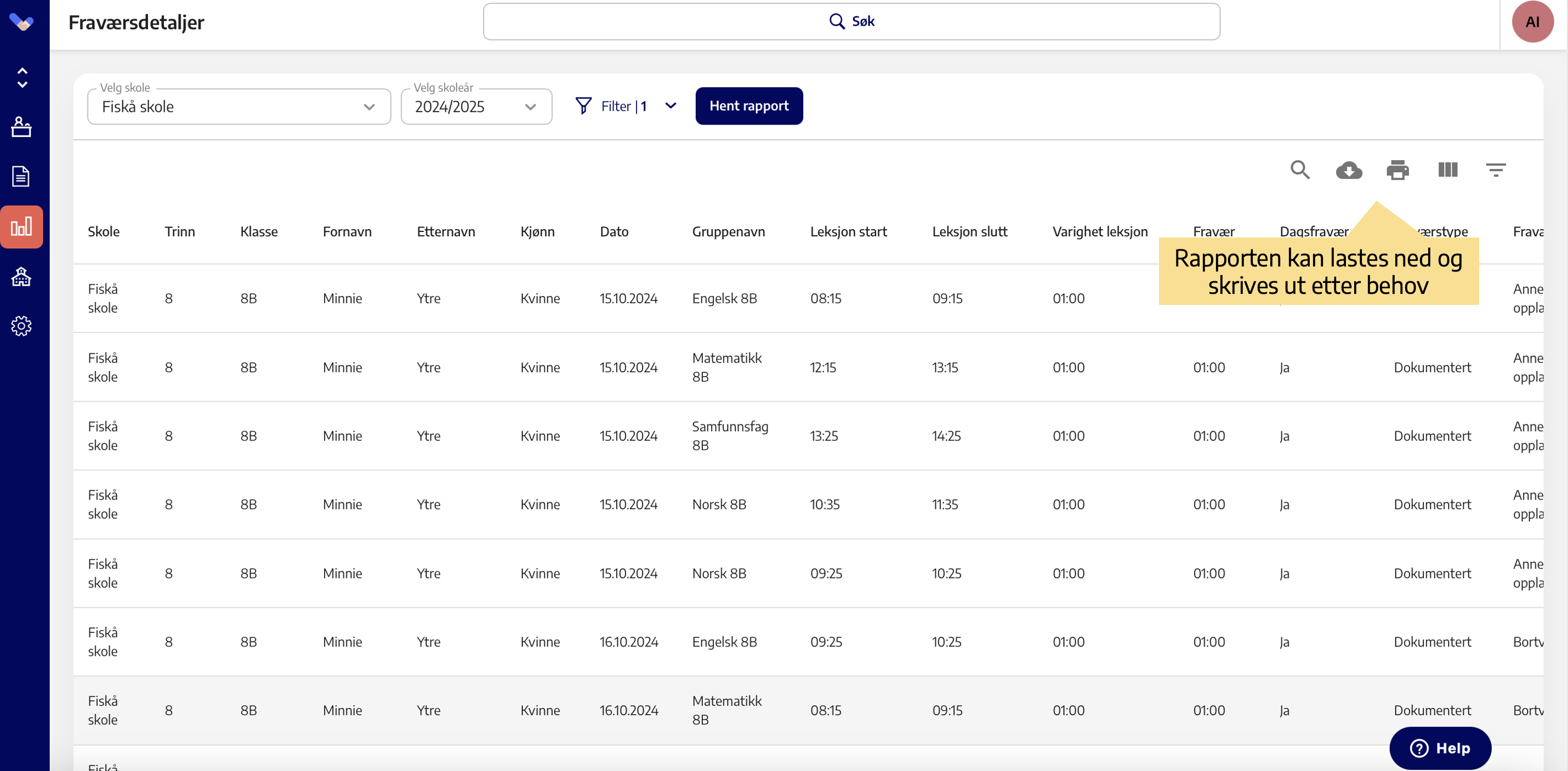Open the Help button
The width and height of the screenshot is (1568, 771).
pos(1440,748)
